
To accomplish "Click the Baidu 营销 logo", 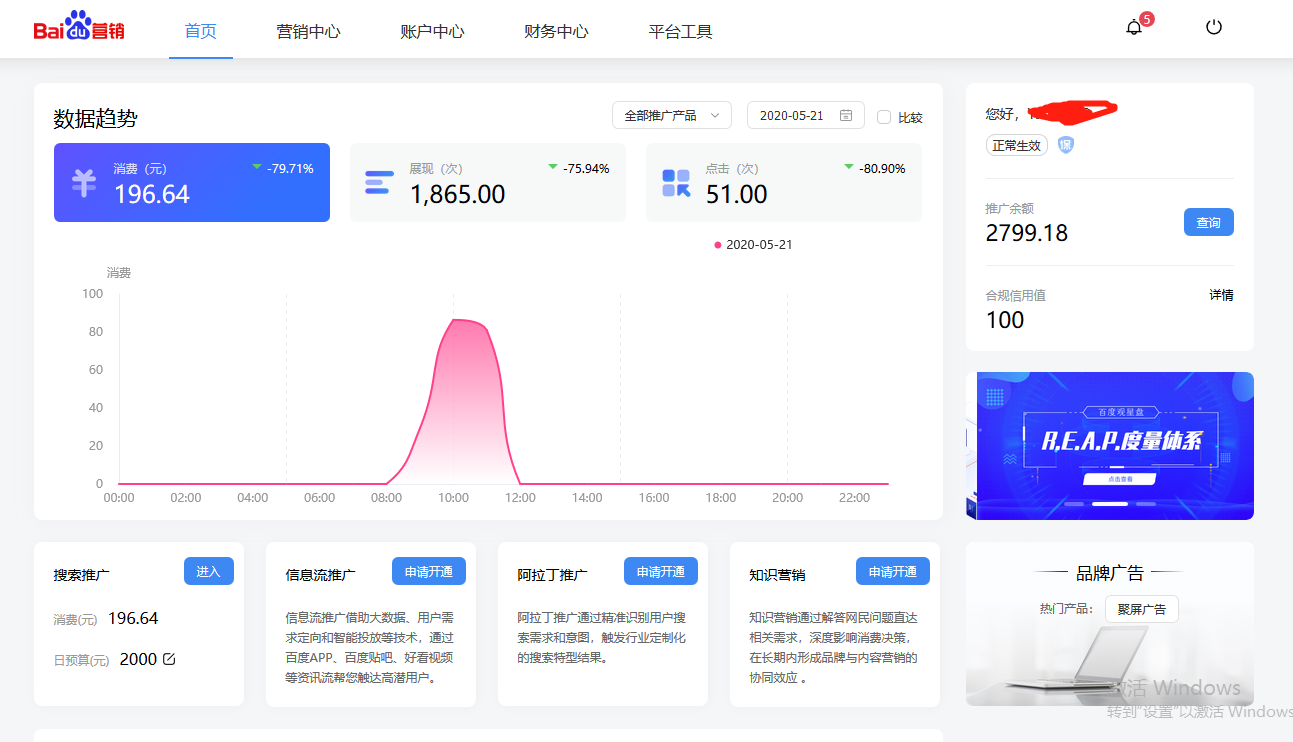I will tap(79, 29).
